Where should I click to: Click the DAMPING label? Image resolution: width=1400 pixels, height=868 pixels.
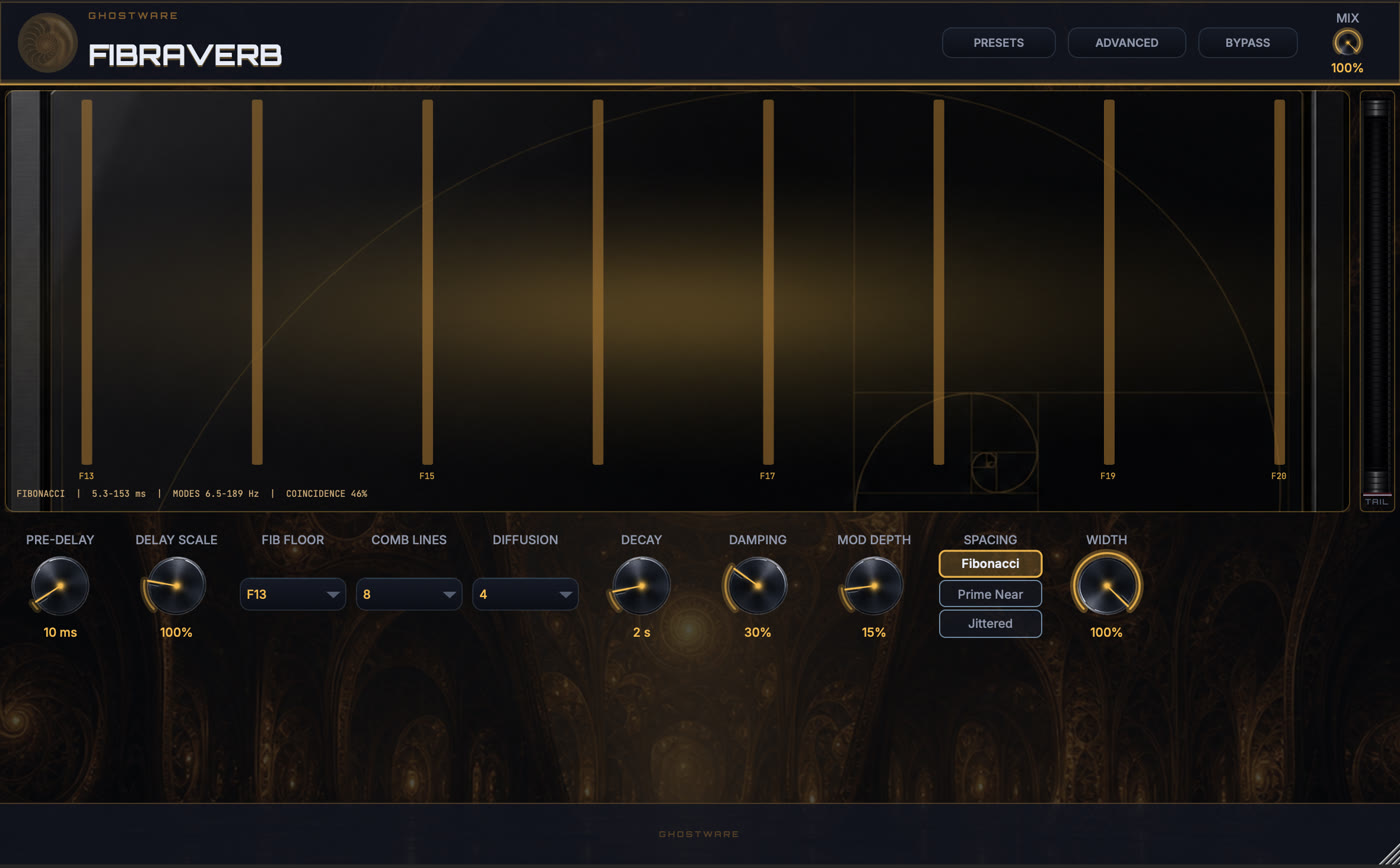[x=757, y=540]
